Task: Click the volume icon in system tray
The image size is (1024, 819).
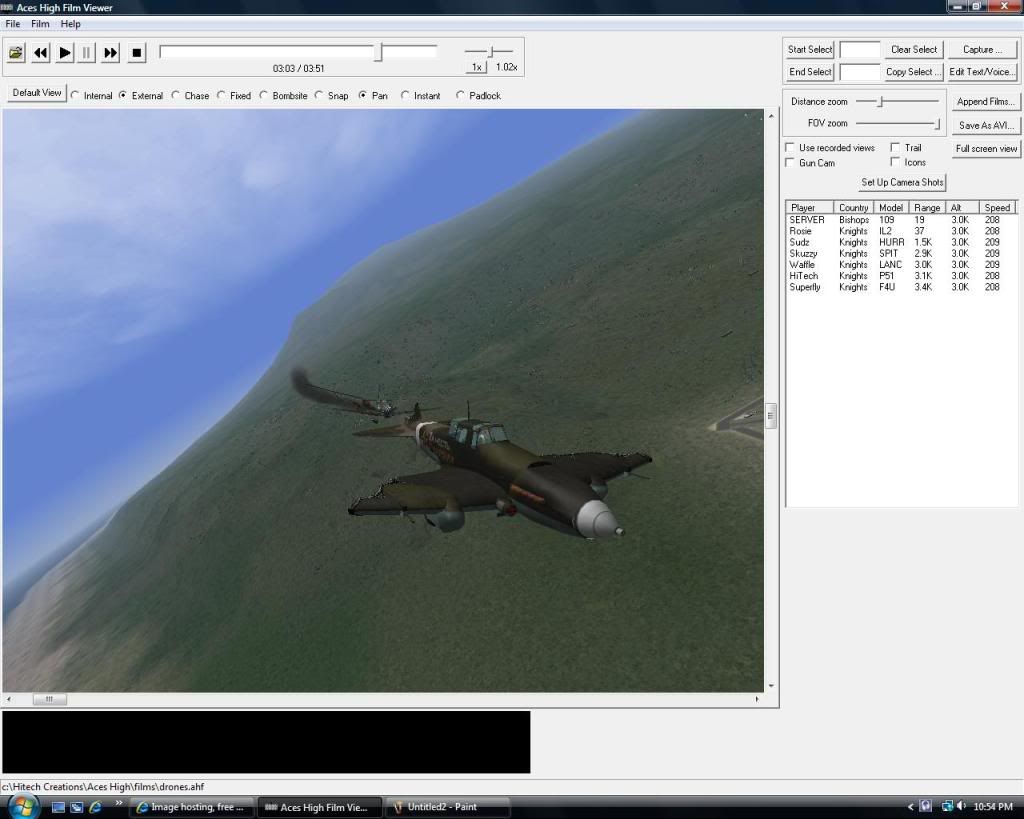Action: [961, 807]
